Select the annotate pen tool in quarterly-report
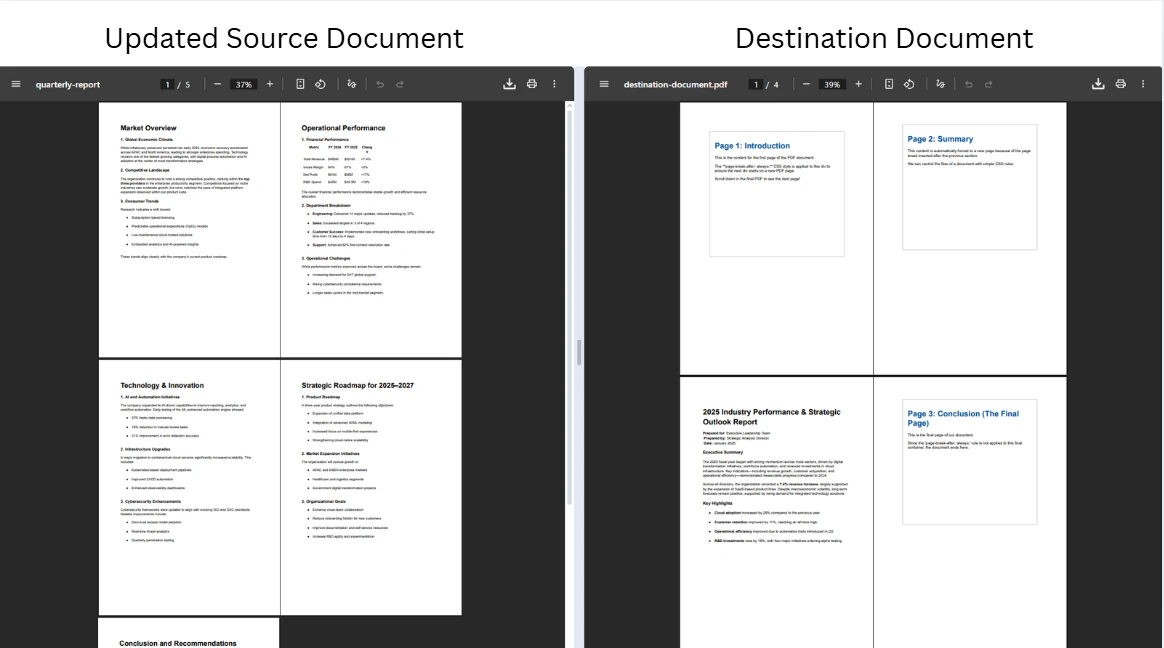This screenshot has width=1164, height=648. [x=352, y=84]
